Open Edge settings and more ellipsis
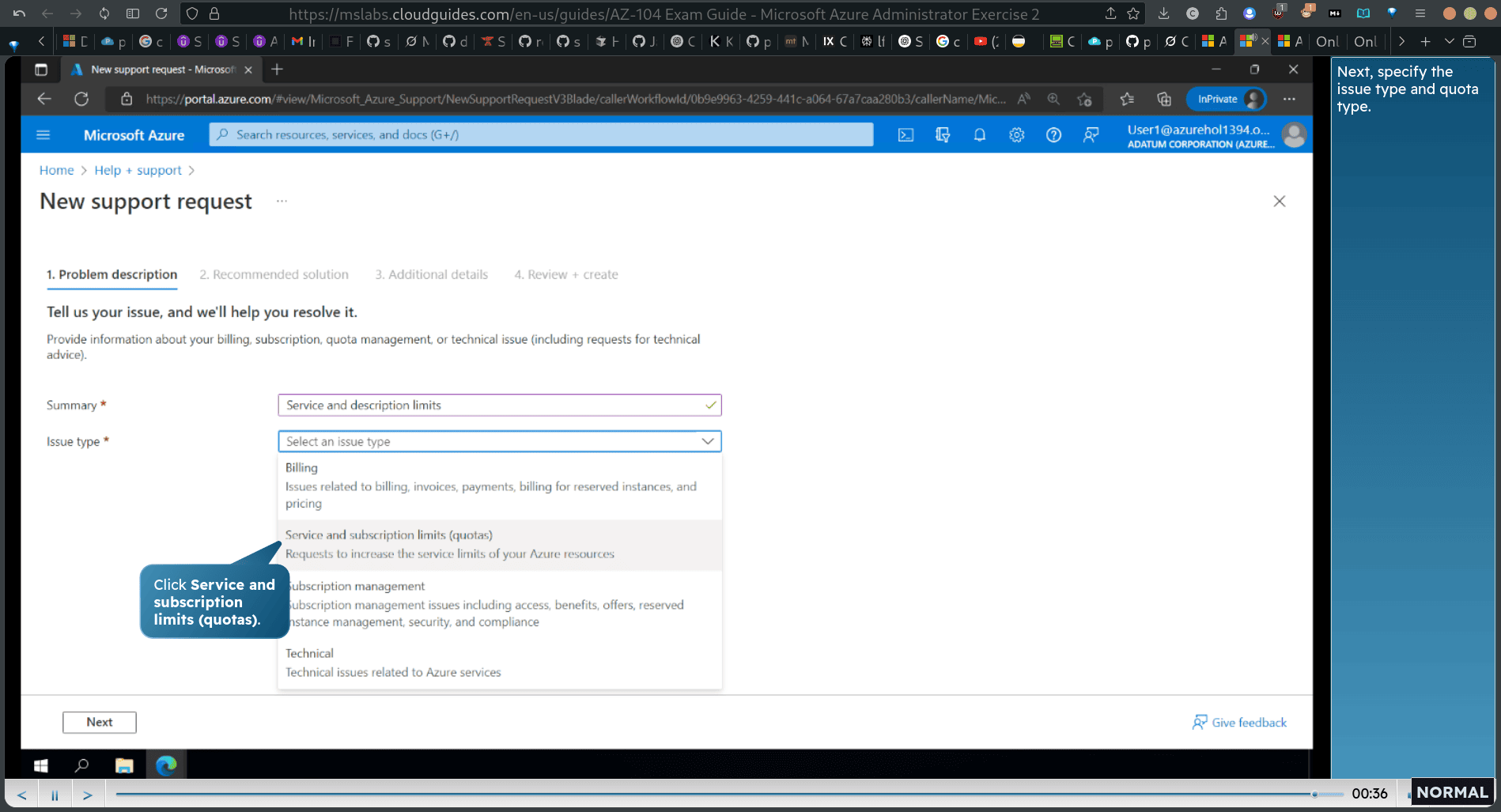 (1290, 99)
